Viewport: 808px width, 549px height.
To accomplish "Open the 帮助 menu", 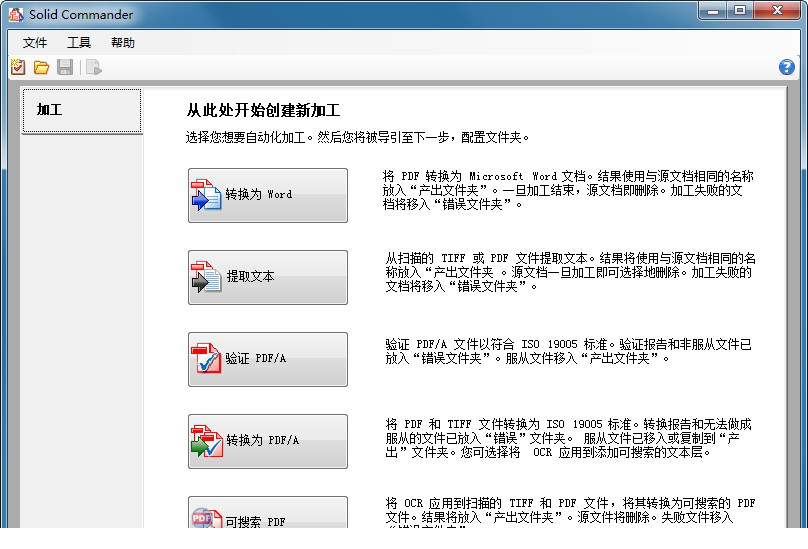I will point(123,42).
